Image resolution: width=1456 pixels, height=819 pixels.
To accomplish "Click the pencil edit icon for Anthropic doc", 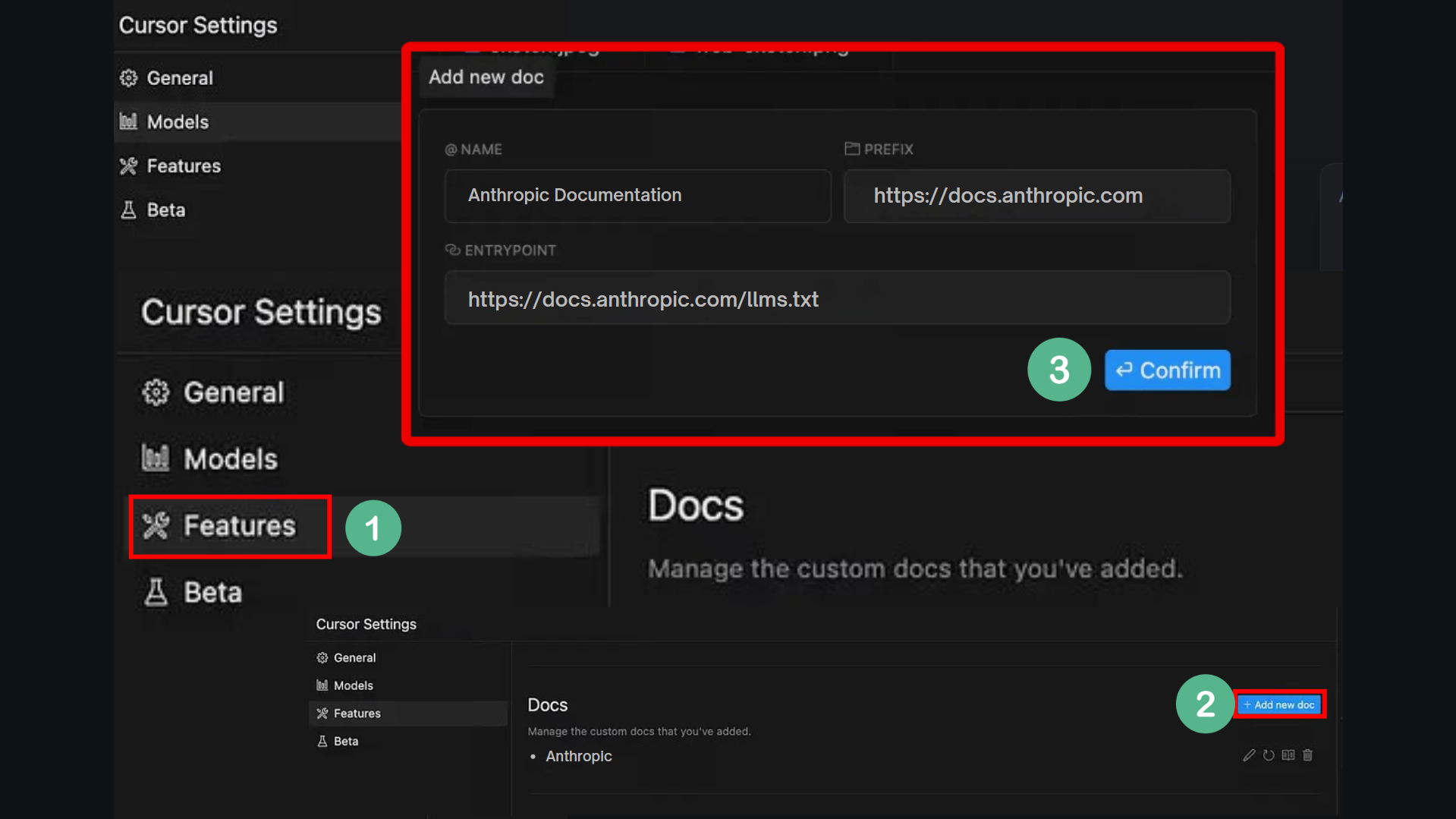I will coord(1249,755).
